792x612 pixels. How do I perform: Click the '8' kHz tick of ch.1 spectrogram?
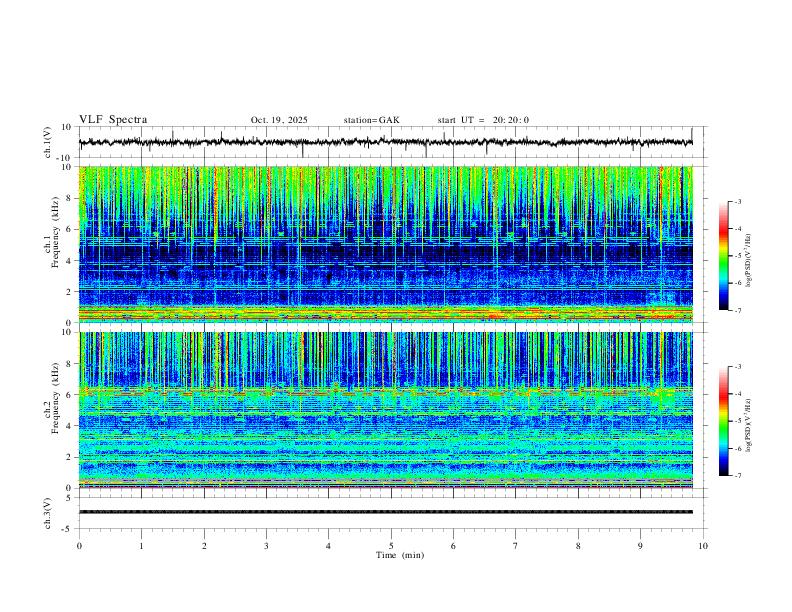(x=70, y=198)
